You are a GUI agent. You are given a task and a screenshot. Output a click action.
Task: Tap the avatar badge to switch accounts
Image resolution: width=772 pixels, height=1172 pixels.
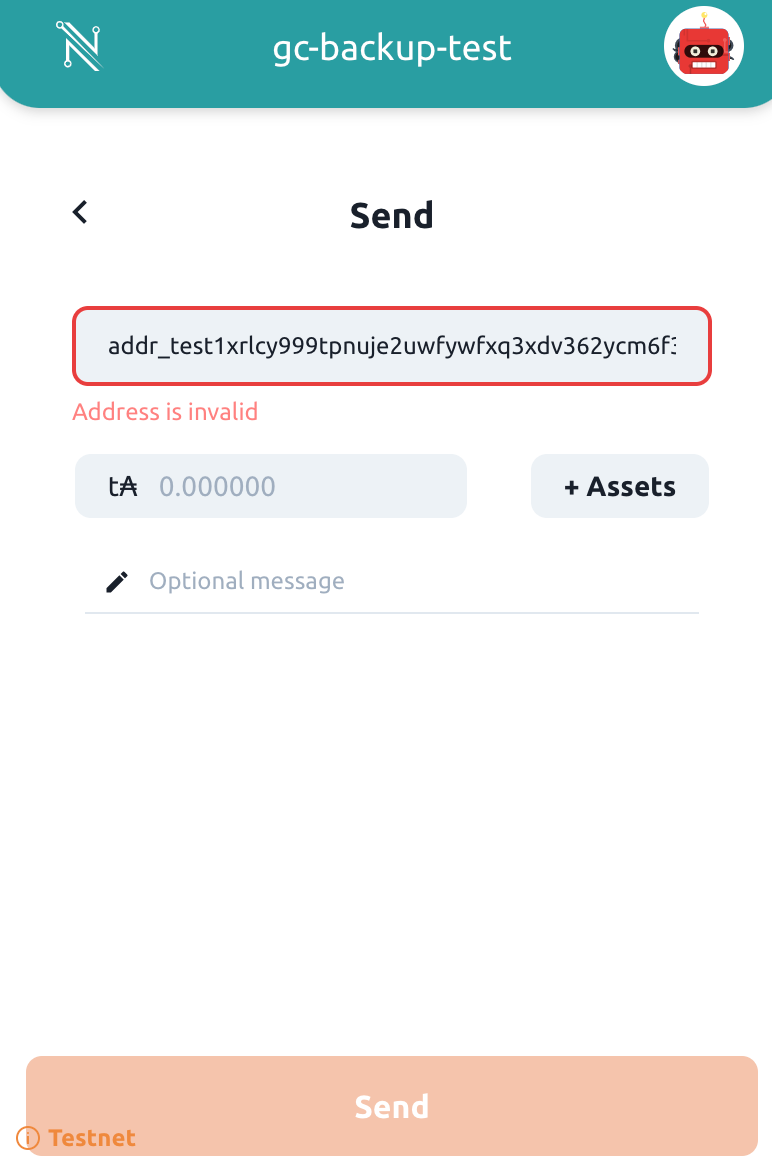704,45
